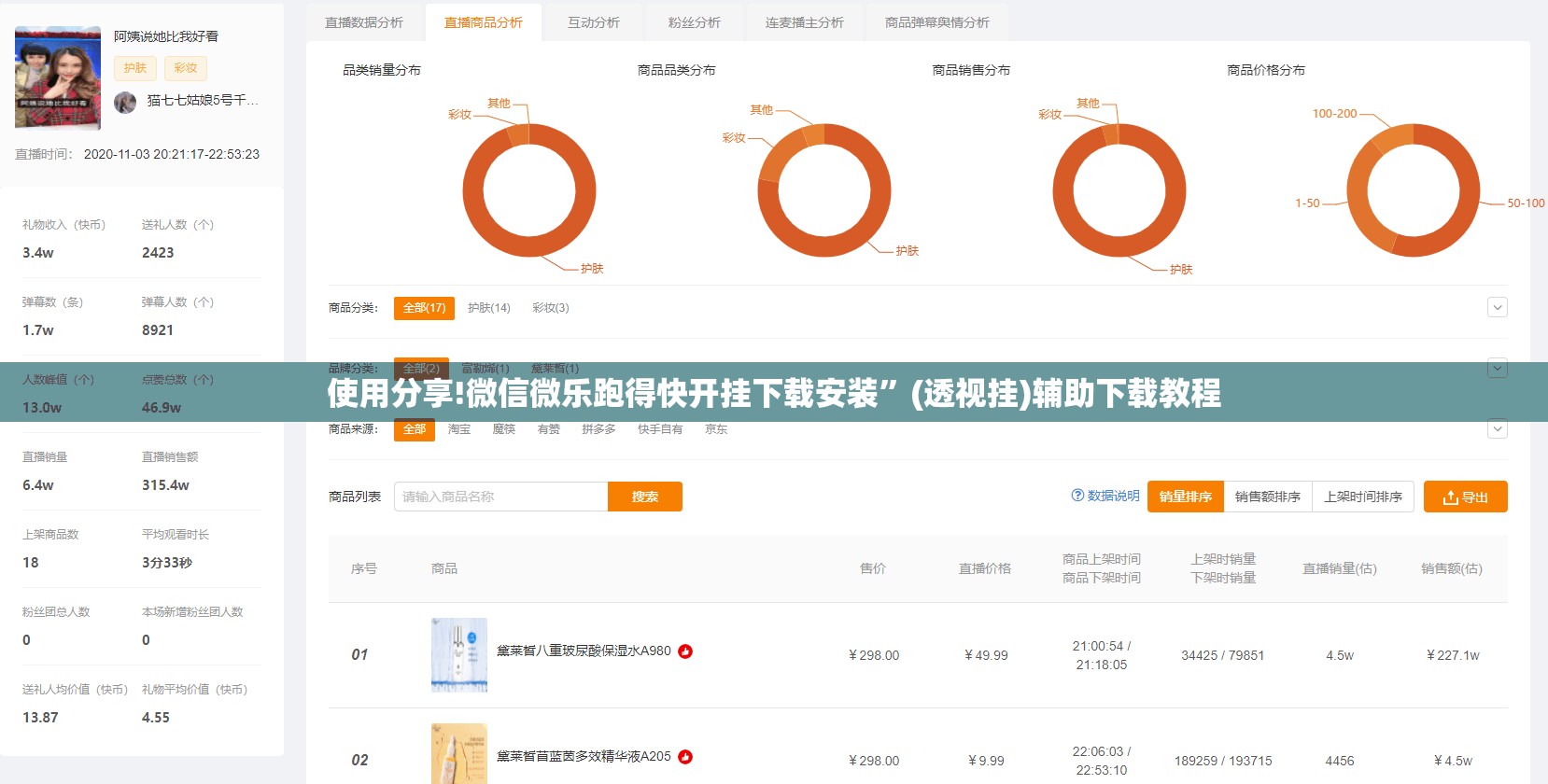Viewport: 1548px width, 784px height.
Task: Expand the 品牌分类 filter row
Action: (1498, 368)
